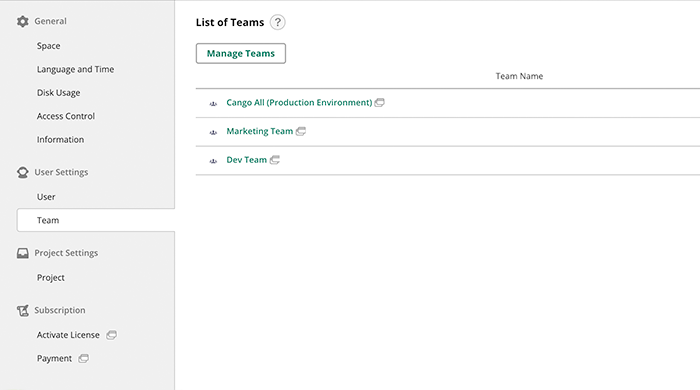Viewport: 700px width, 390px height.
Task: Open help icon next to List of Teams
Action: coord(277,22)
